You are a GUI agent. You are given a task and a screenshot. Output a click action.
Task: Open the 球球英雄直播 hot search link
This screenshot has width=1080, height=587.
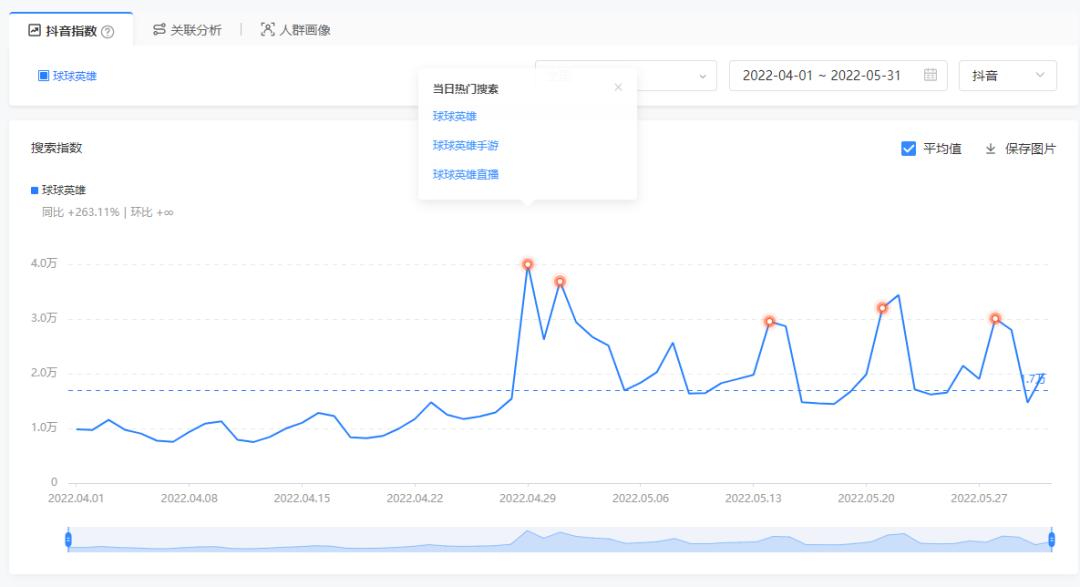tap(466, 174)
